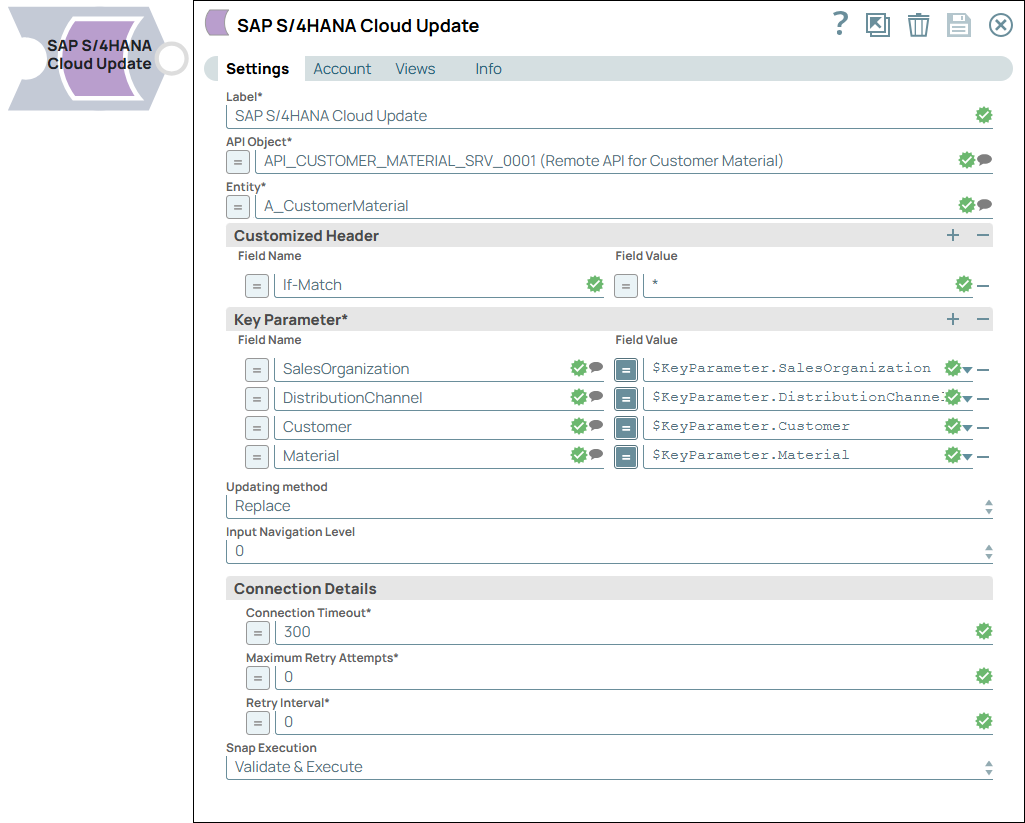Open the Info tab
1025x823 pixels.
coord(488,69)
